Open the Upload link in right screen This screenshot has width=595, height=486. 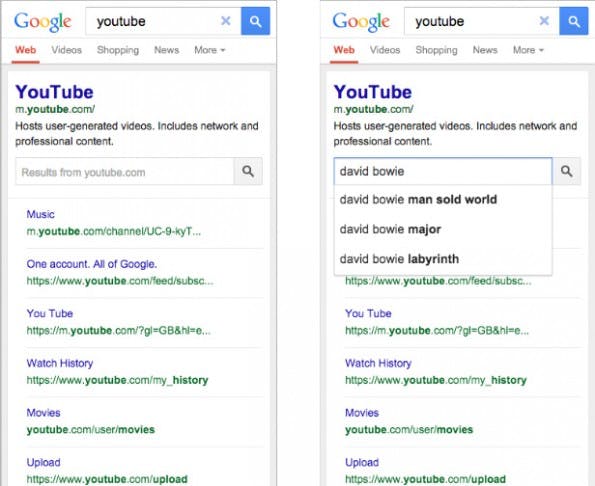click(x=362, y=462)
